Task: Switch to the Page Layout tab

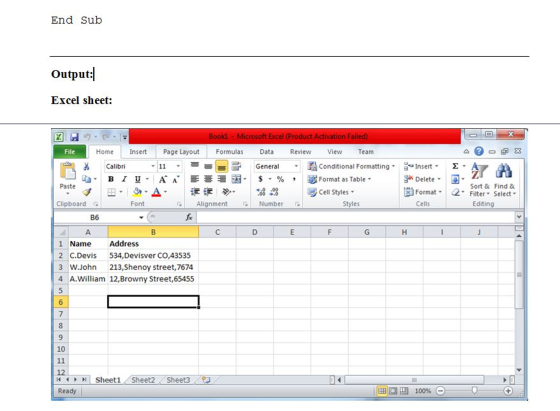Action: click(181, 152)
